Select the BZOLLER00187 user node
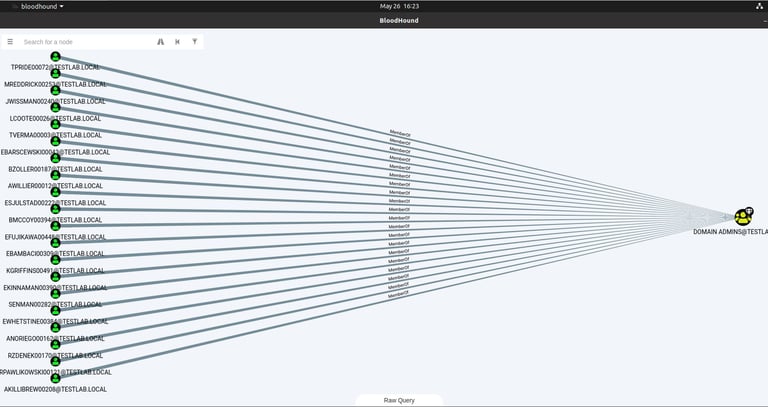The image size is (768, 407). click(55, 158)
